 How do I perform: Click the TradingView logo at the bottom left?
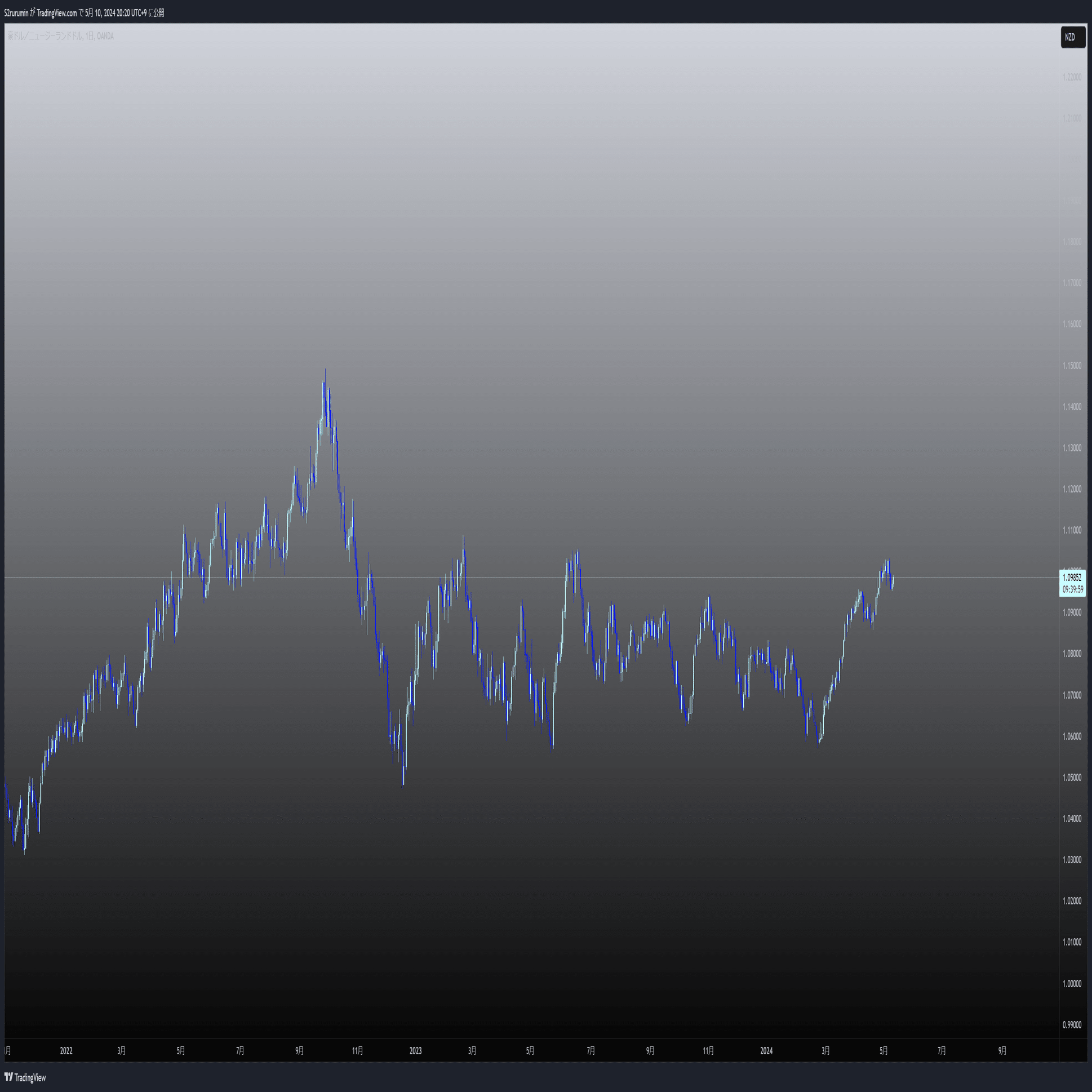pyautogui.click(x=25, y=1077)
